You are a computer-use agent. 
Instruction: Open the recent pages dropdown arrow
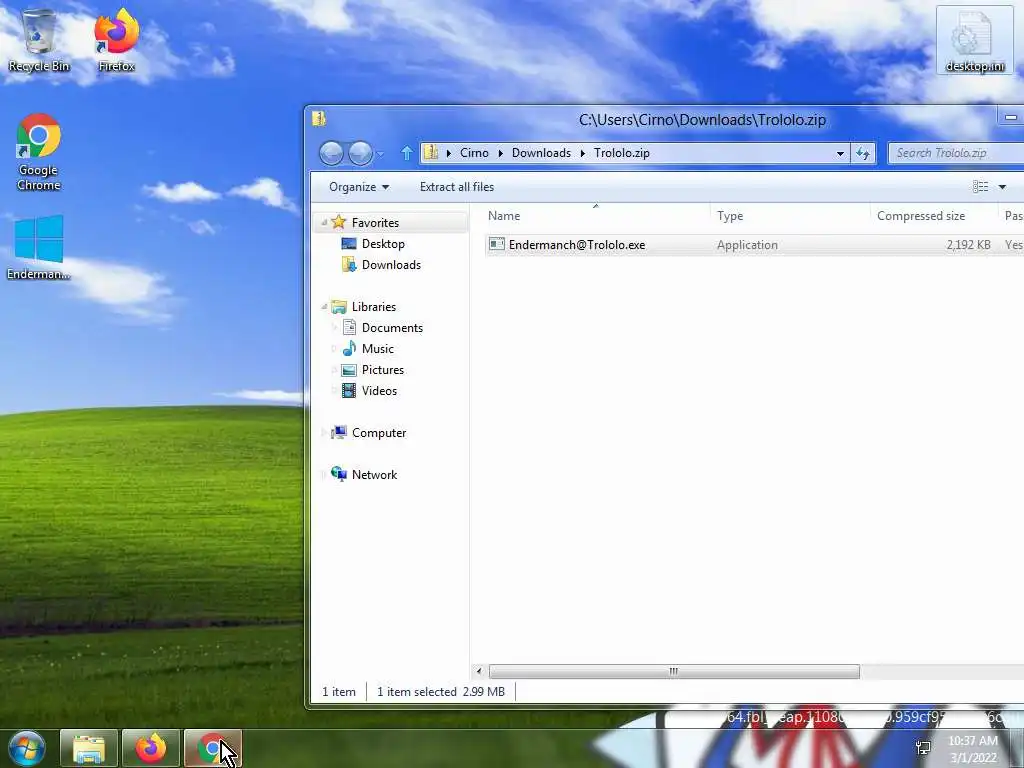tap(380, 154)
